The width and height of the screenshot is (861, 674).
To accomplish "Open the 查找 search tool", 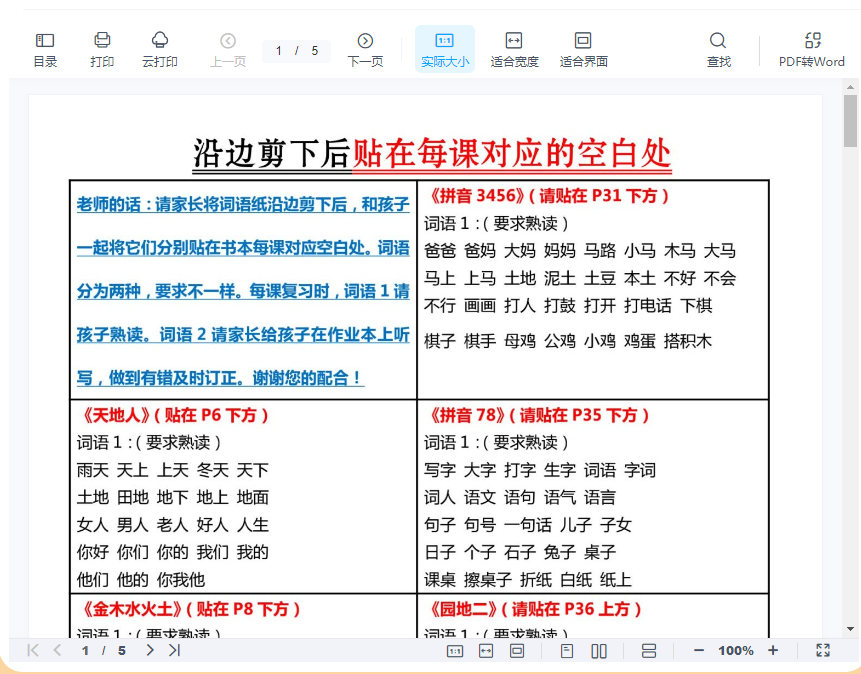I will (x=718, y=49).
